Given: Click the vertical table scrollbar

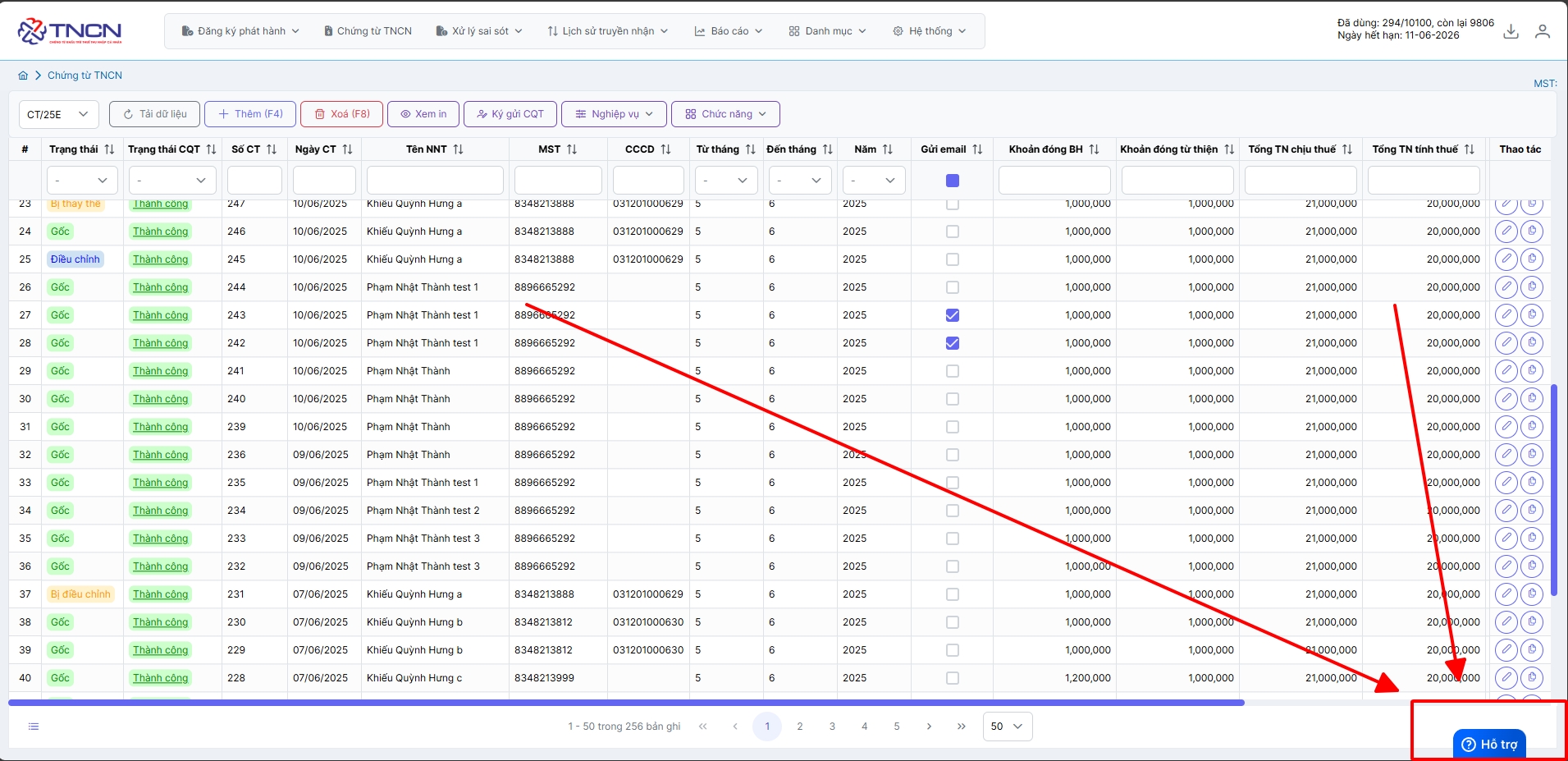Looking at the screenshot, I should click(x=1554, y=490).
